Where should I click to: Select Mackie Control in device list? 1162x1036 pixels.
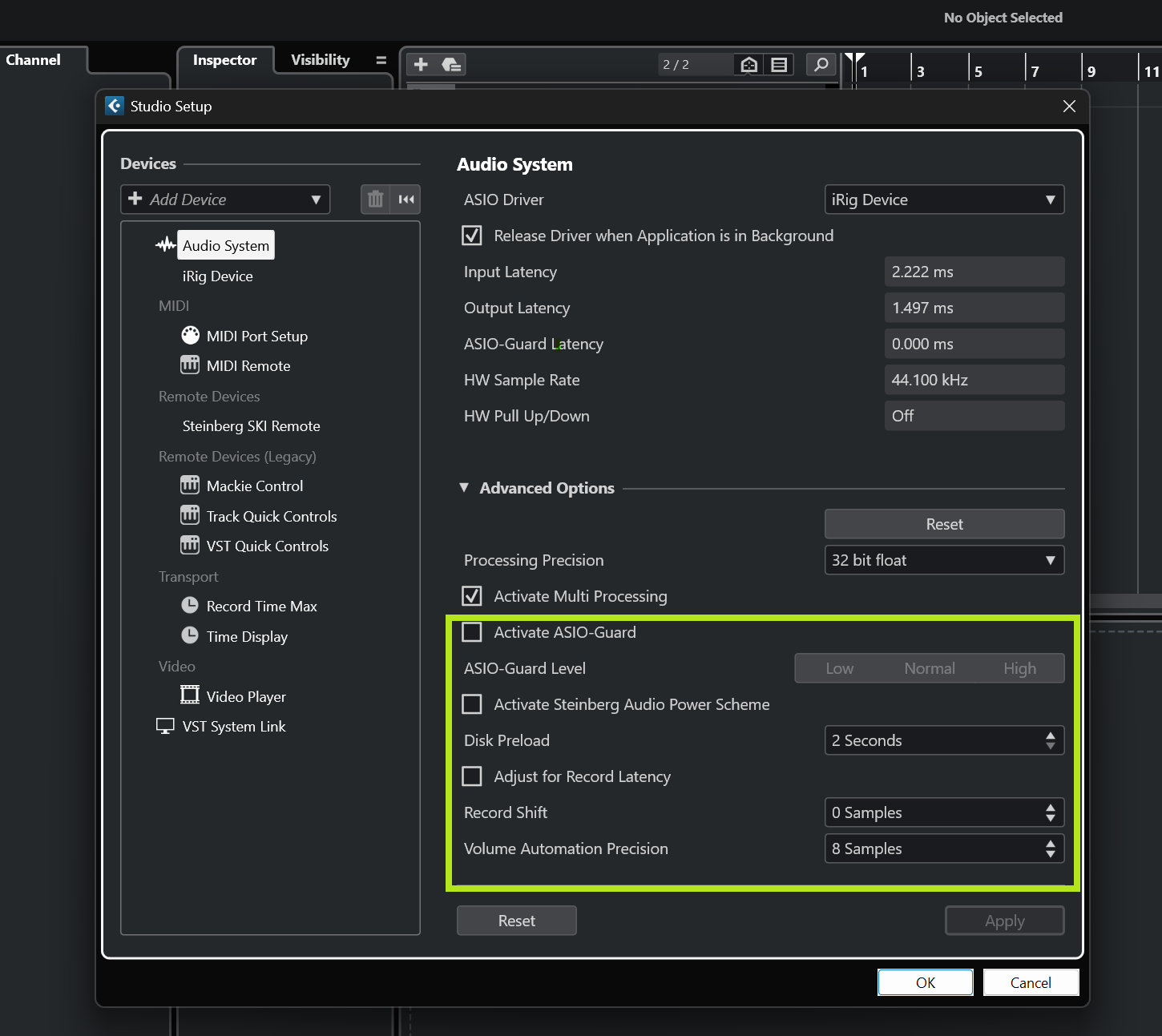[255, 486]
